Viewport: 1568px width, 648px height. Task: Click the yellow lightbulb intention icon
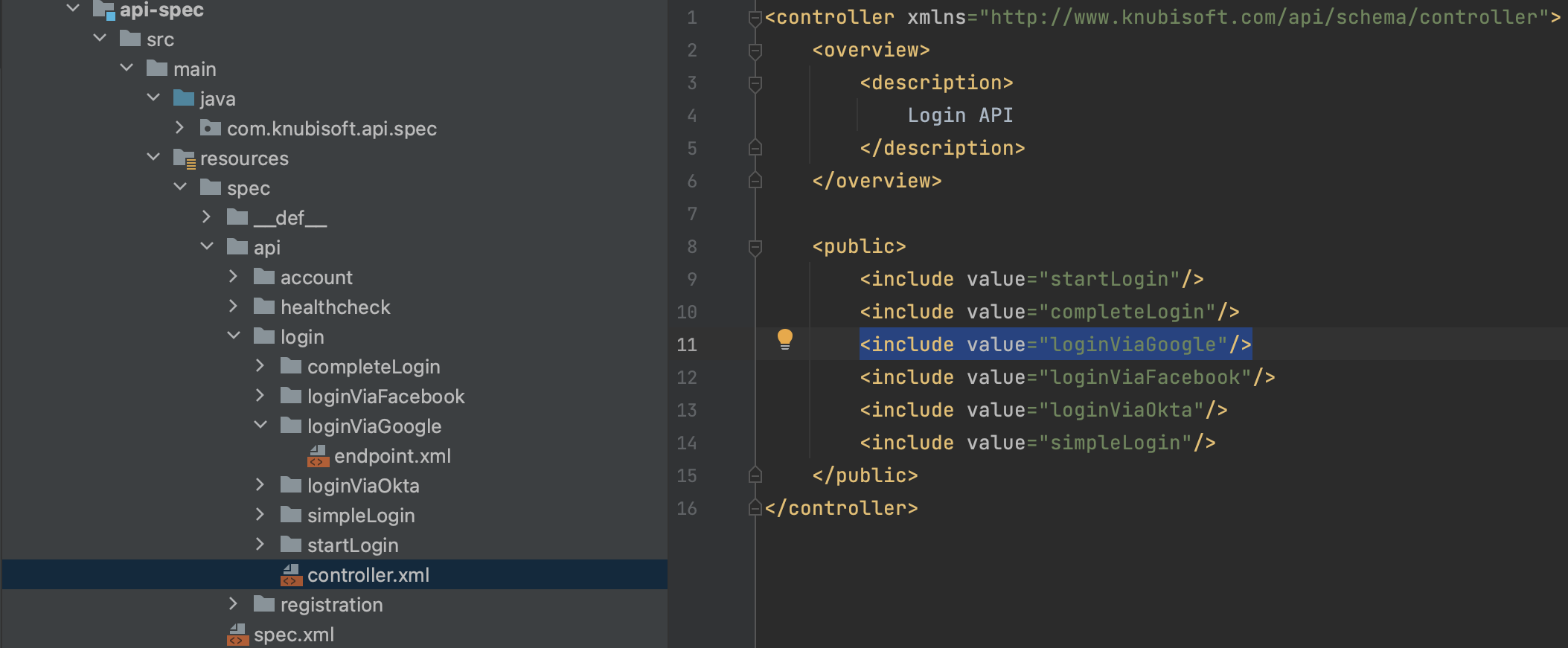pyautogui.click(x=784, y=339)
